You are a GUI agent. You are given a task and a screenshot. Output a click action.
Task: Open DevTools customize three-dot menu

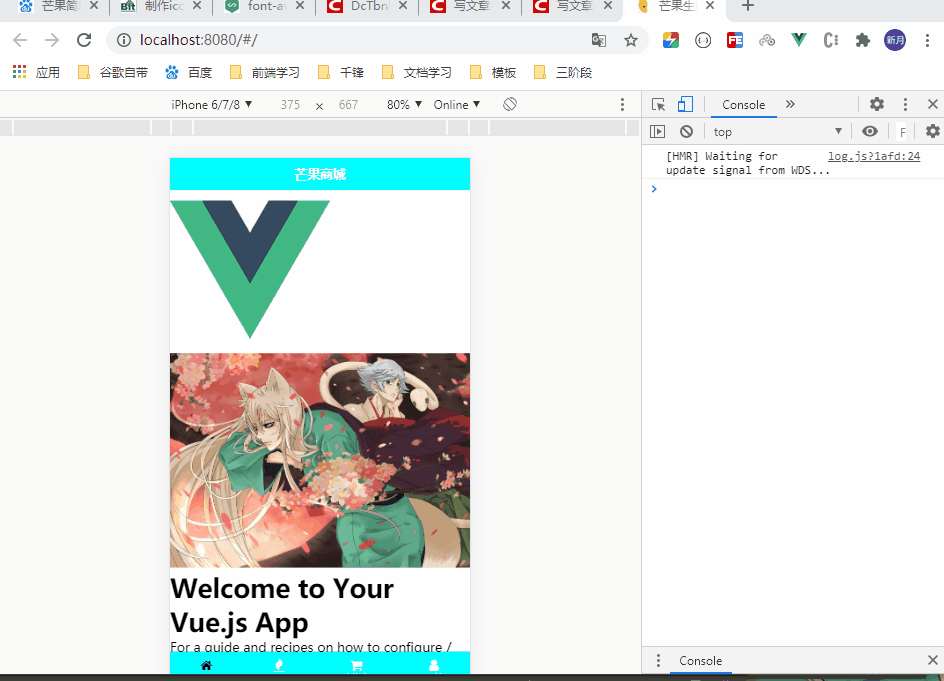tap(905, 104)
